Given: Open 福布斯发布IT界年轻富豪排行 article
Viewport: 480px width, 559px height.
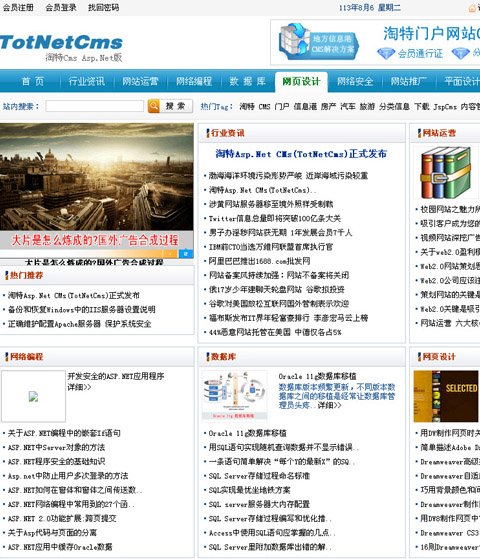Looking at the screenshot, I should coord(288,318).
